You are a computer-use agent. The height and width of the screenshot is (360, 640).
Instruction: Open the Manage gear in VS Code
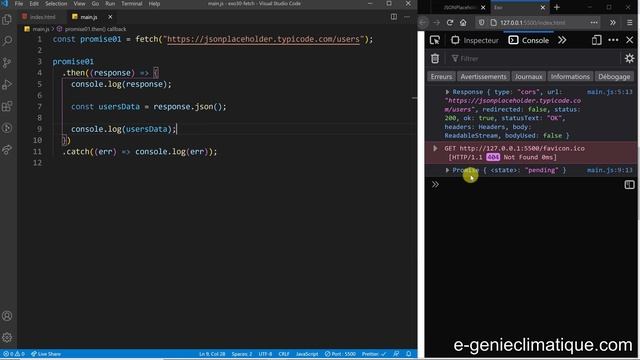tap(7, 338)
